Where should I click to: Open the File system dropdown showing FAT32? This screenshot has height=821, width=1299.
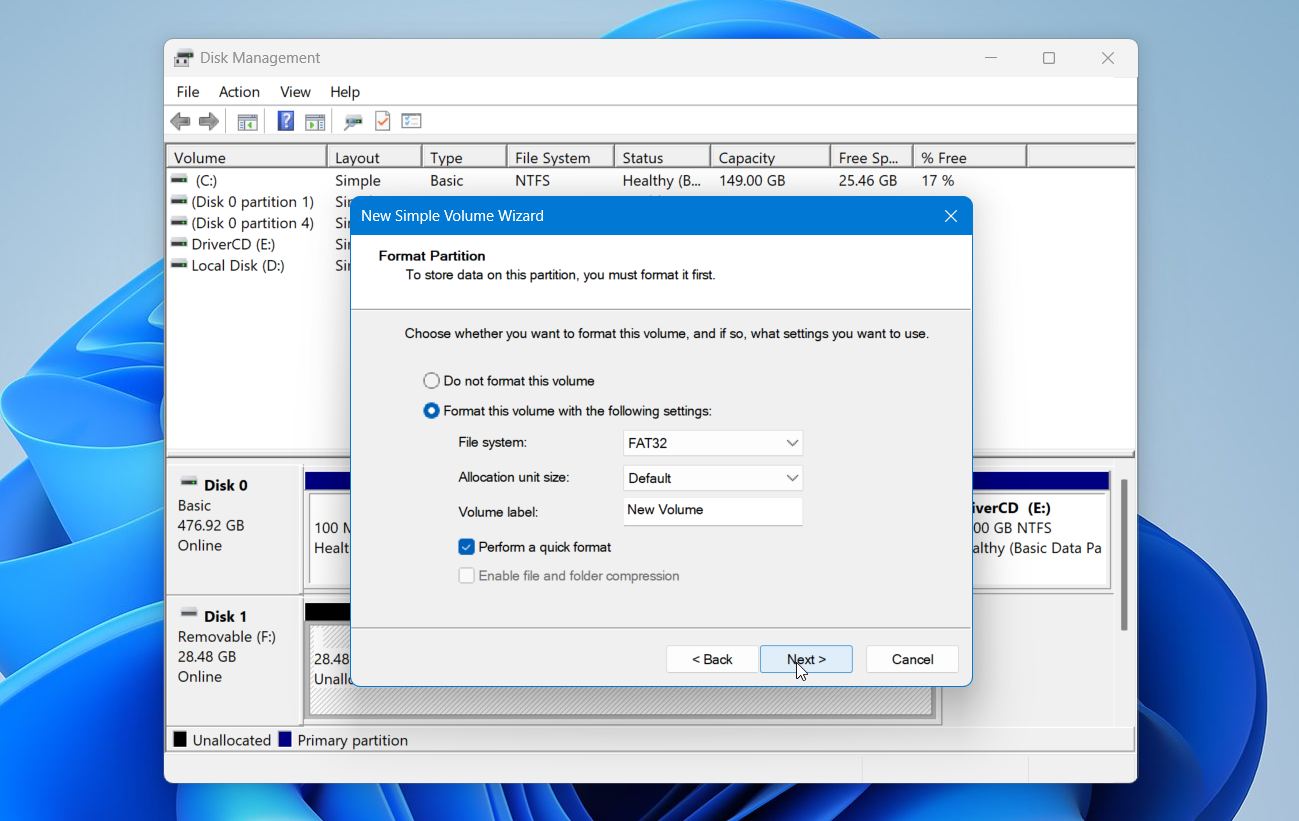coord(713,443)
